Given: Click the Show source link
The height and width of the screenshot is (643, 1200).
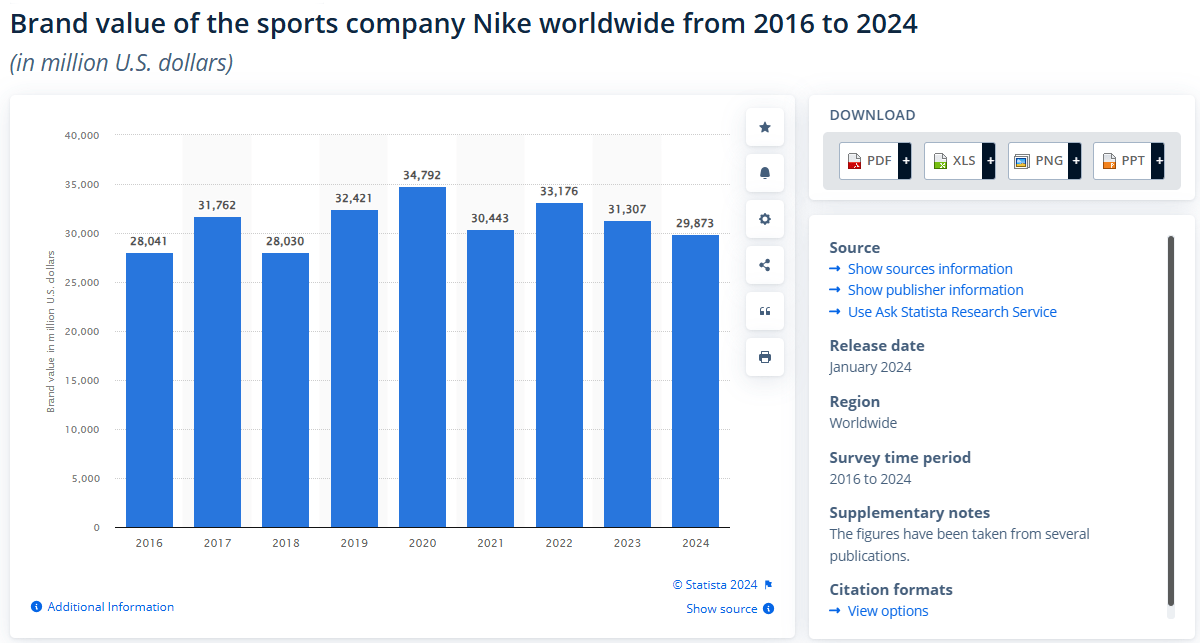Looking at the screenshot, I should [722, 609].
